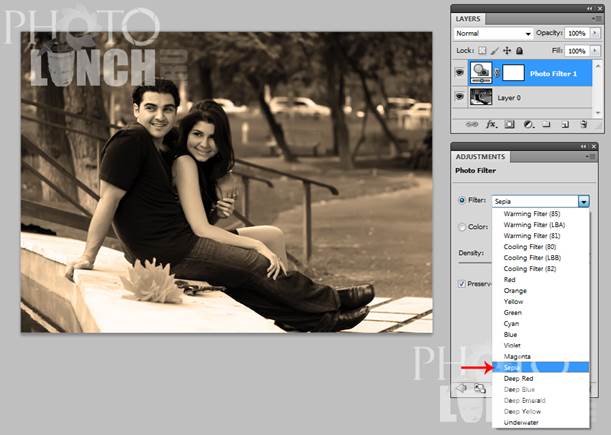Toggle lock all padlock icon
The height and width of the screenshot is (435, 611).
(519, 51)
